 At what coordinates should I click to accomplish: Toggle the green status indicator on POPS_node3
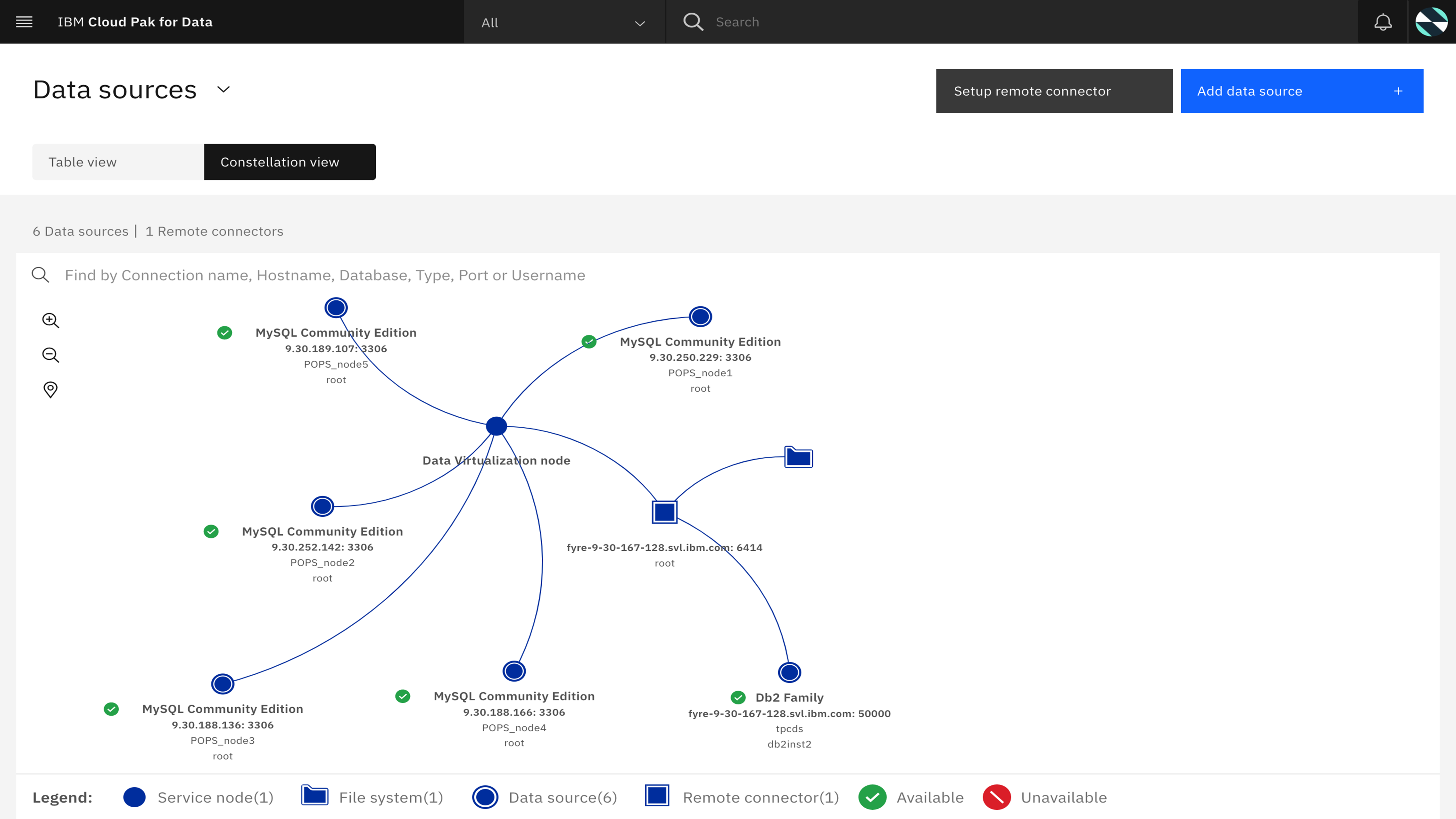pos(111,709)
